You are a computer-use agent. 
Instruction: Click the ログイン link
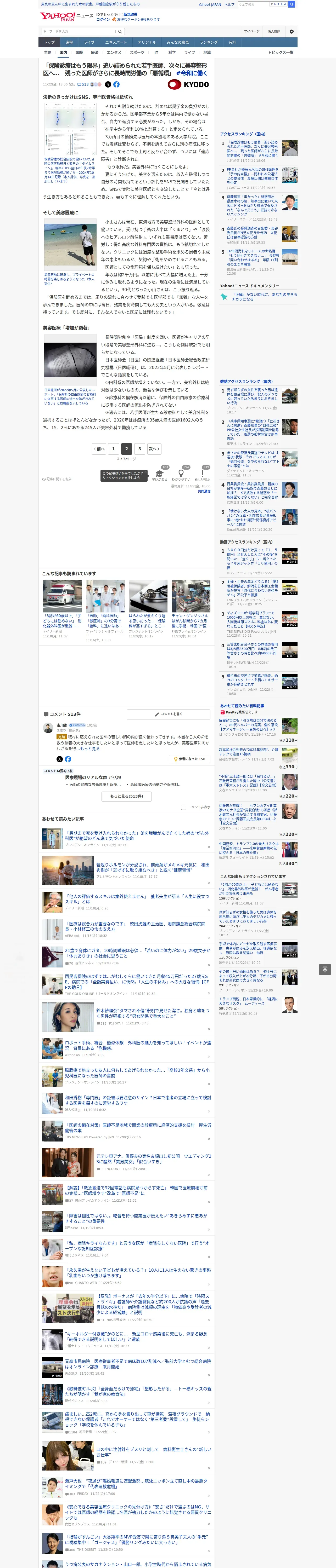[x=103, y=20]
